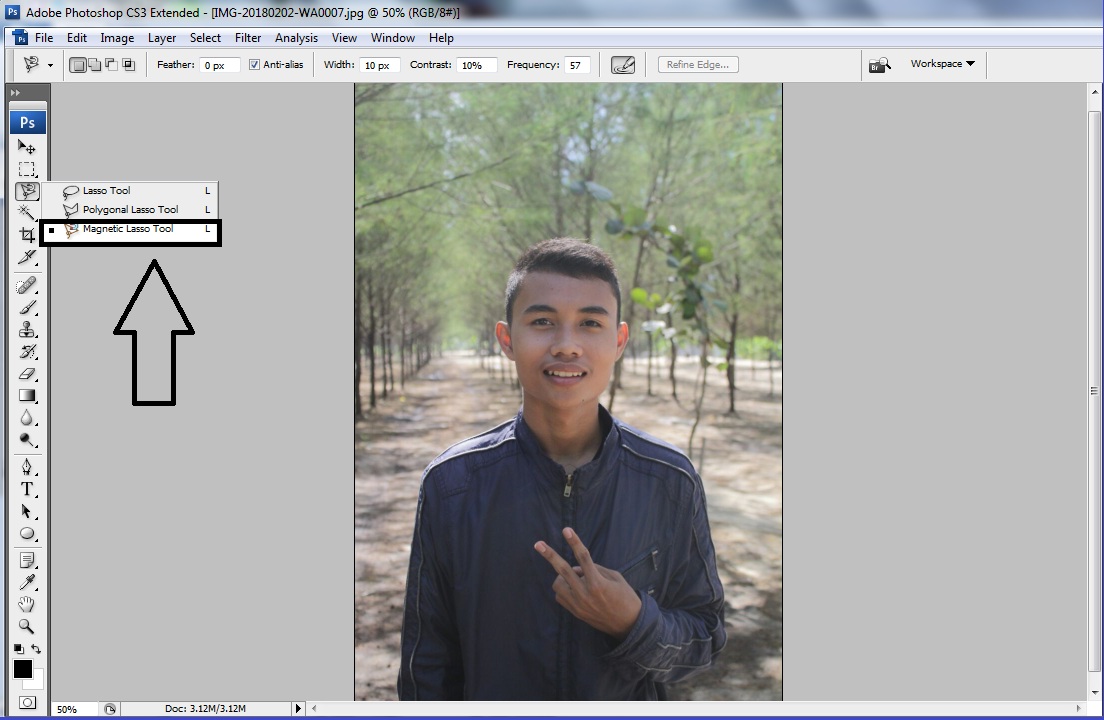This screenshot has width=1104, height=720.
Task: Choose New selection mode
Action: click(x=78, y=65)
